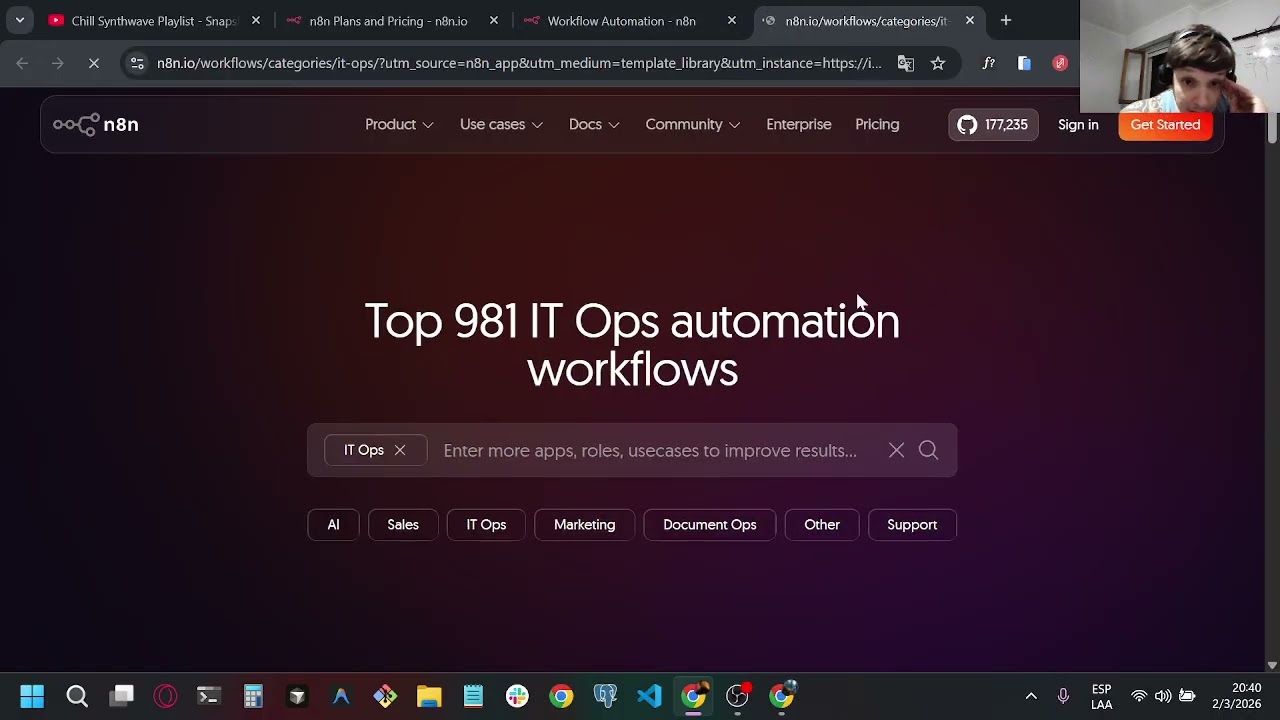
Task: Bookmark this page with the star icon
Action: 938,63
